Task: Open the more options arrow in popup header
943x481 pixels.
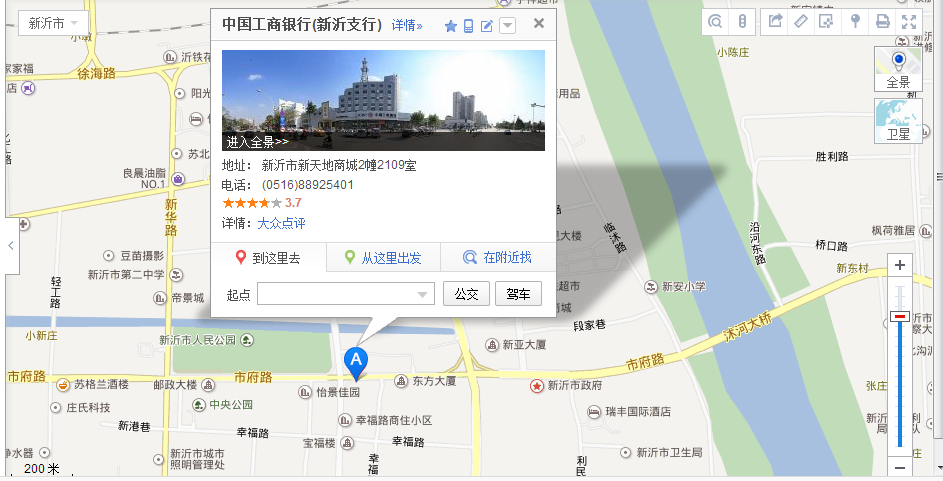Action: (508, 25)
